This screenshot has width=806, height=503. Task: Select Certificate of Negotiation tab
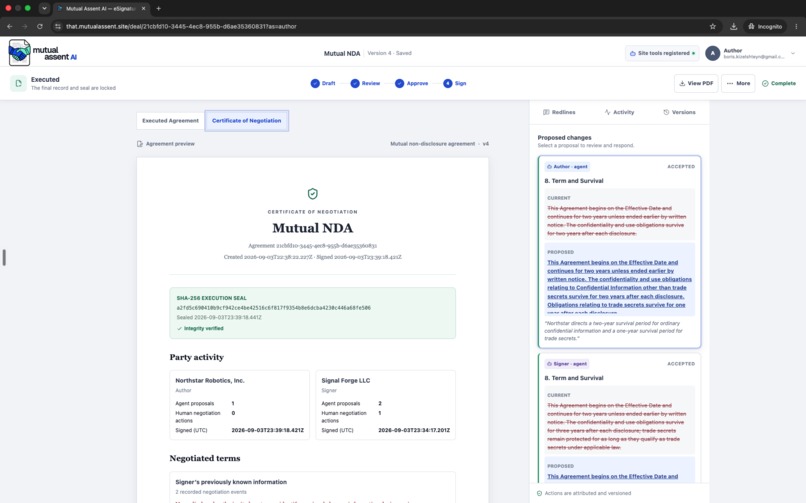247,121
